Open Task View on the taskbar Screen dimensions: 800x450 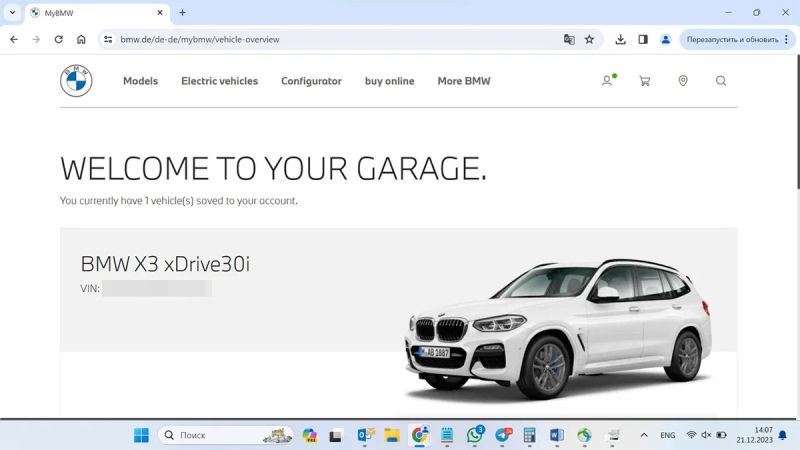335,436
